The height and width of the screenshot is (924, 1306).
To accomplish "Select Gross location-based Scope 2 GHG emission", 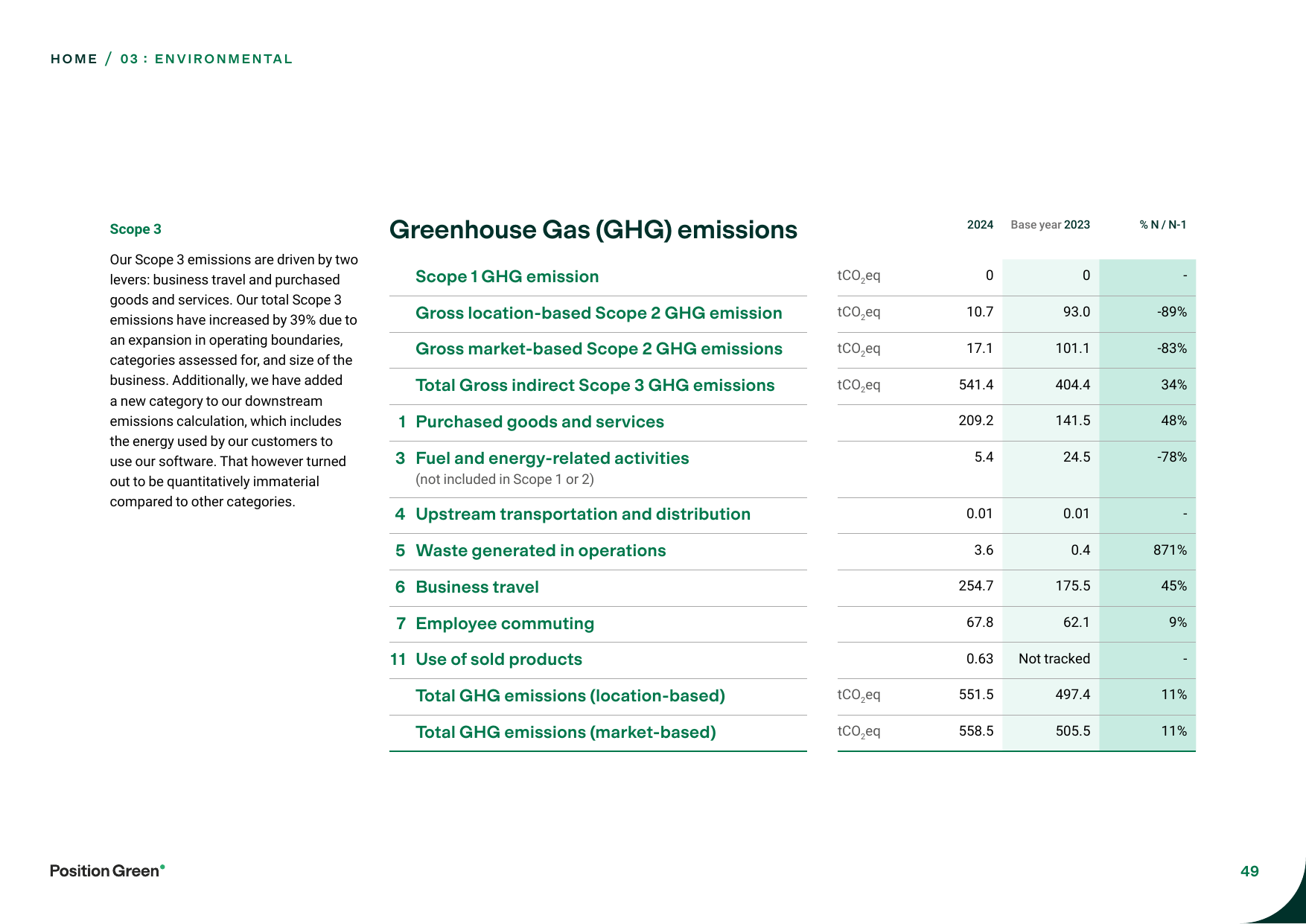I will 599,313.
